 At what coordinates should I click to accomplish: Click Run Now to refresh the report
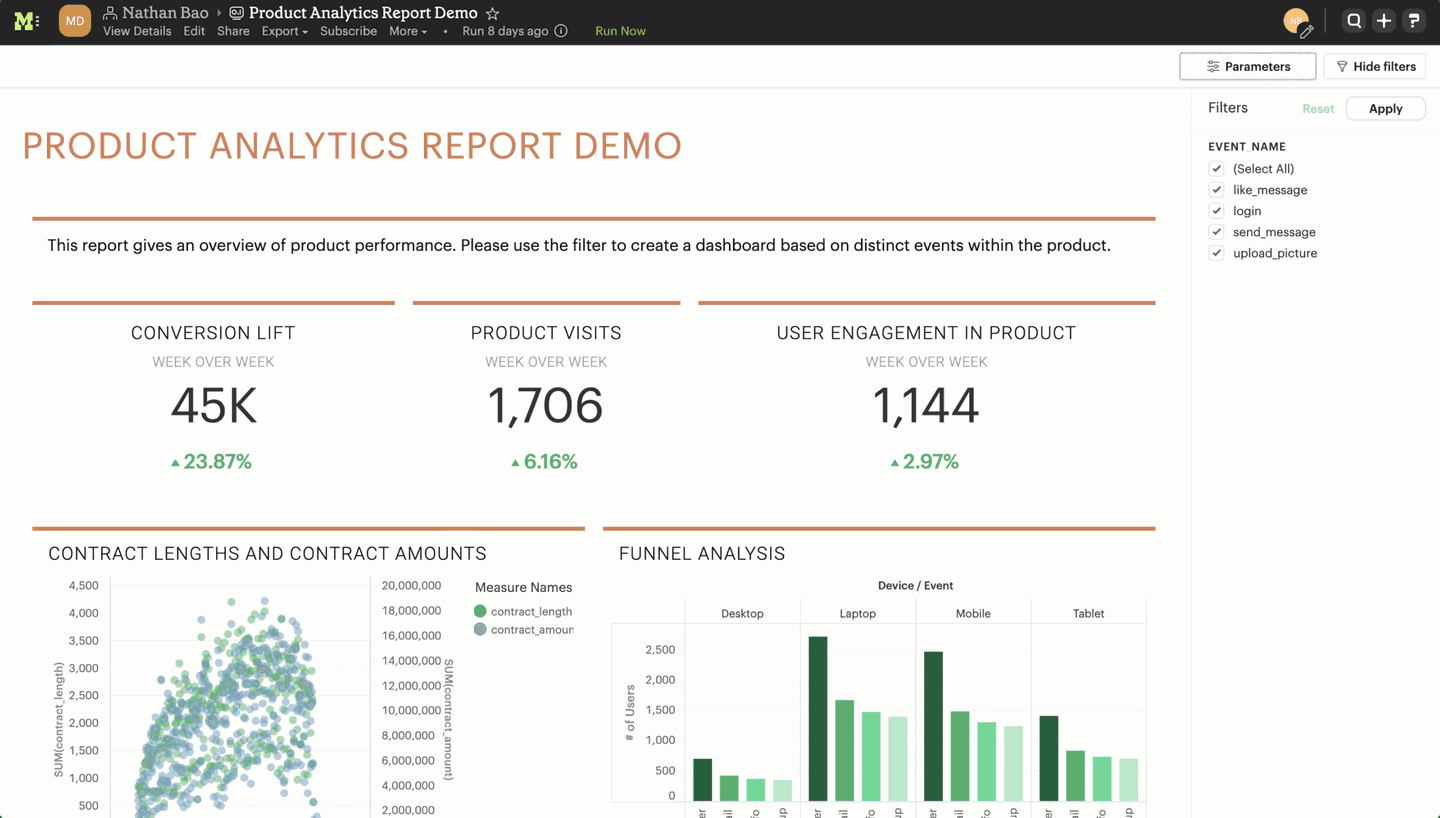pos(620,31)
